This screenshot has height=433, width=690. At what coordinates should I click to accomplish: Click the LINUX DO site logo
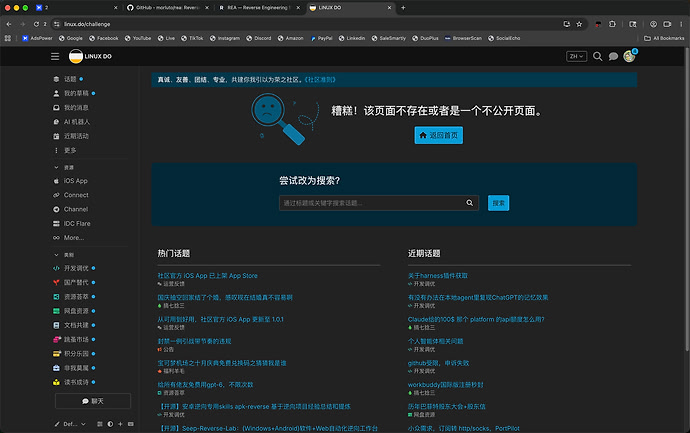click(x=91, y=56)
